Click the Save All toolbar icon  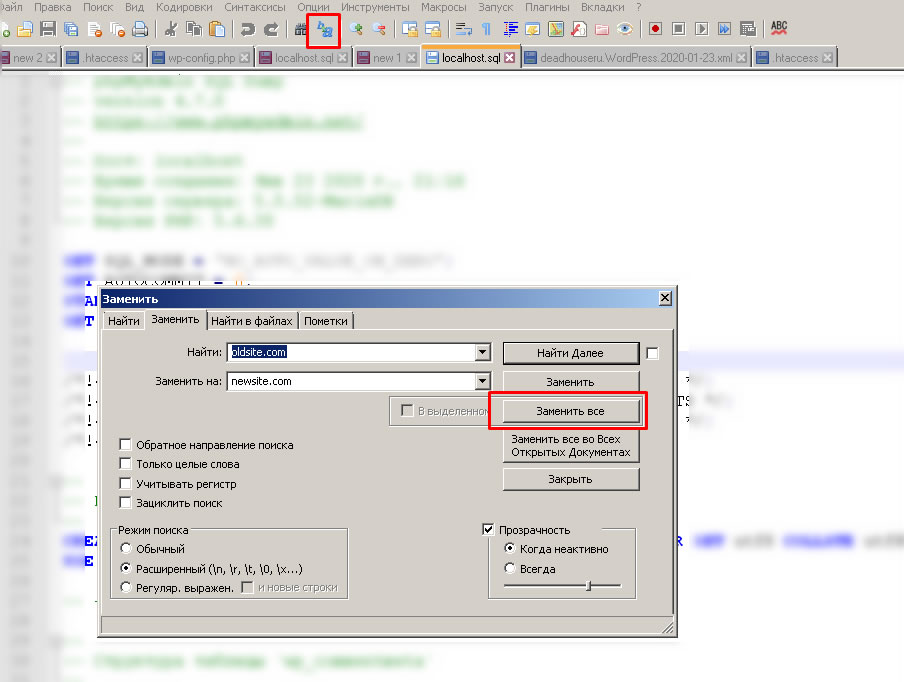[x=71, y=29]
